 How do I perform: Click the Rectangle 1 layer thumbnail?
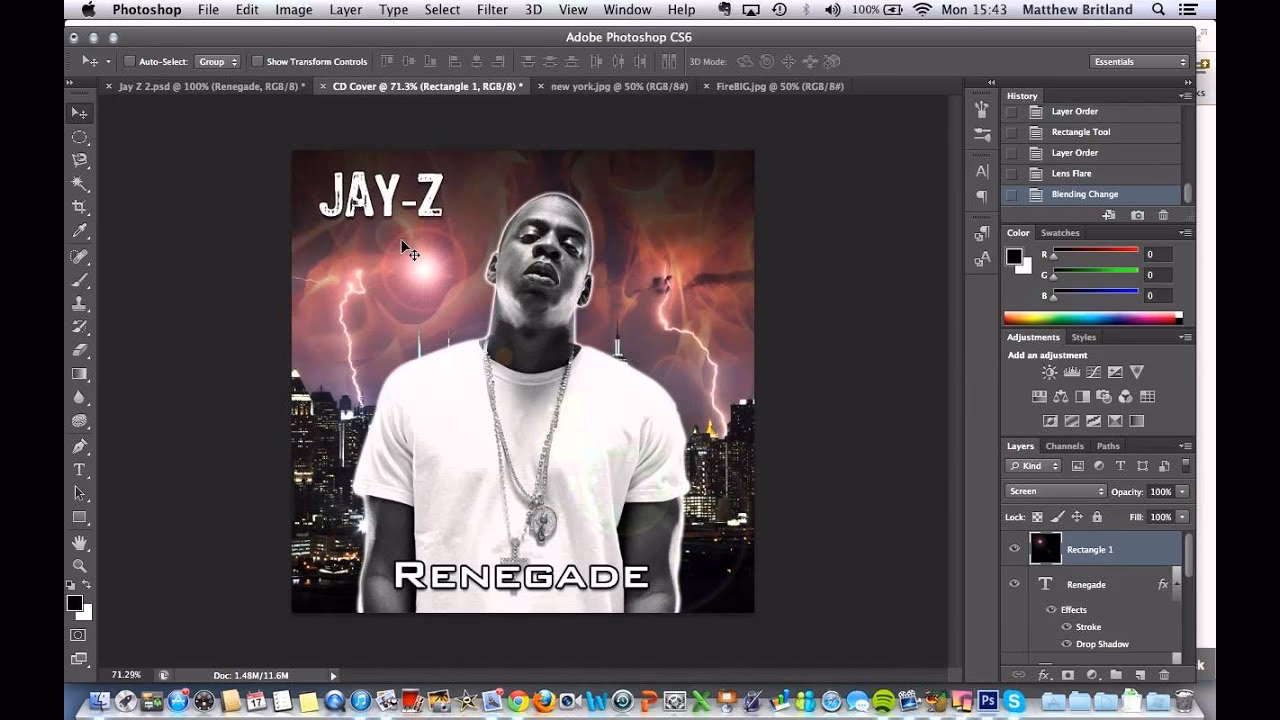point(1045,548)
